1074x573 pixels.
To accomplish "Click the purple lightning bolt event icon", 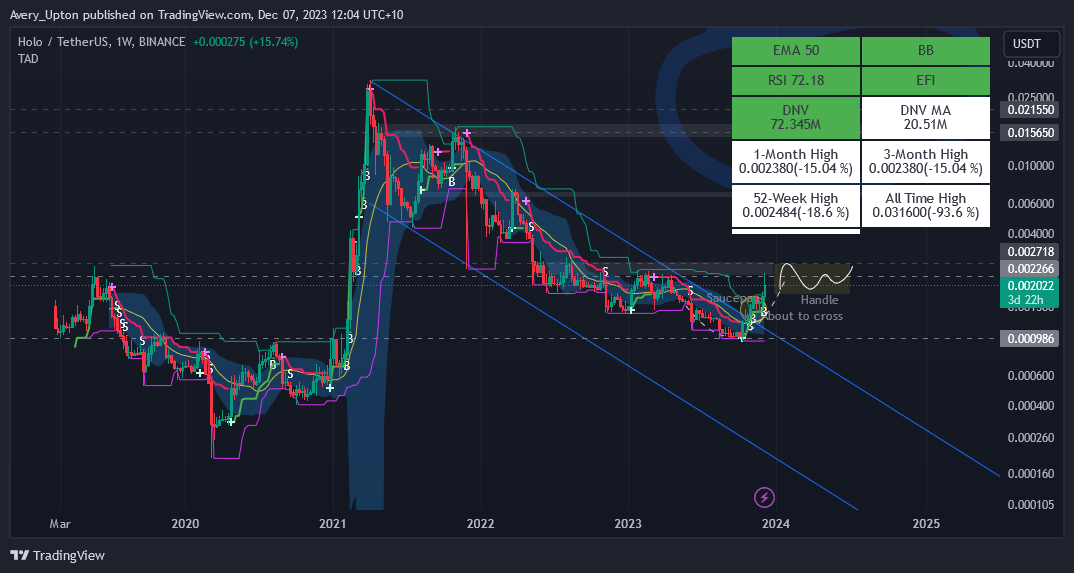I will [765, 497].
